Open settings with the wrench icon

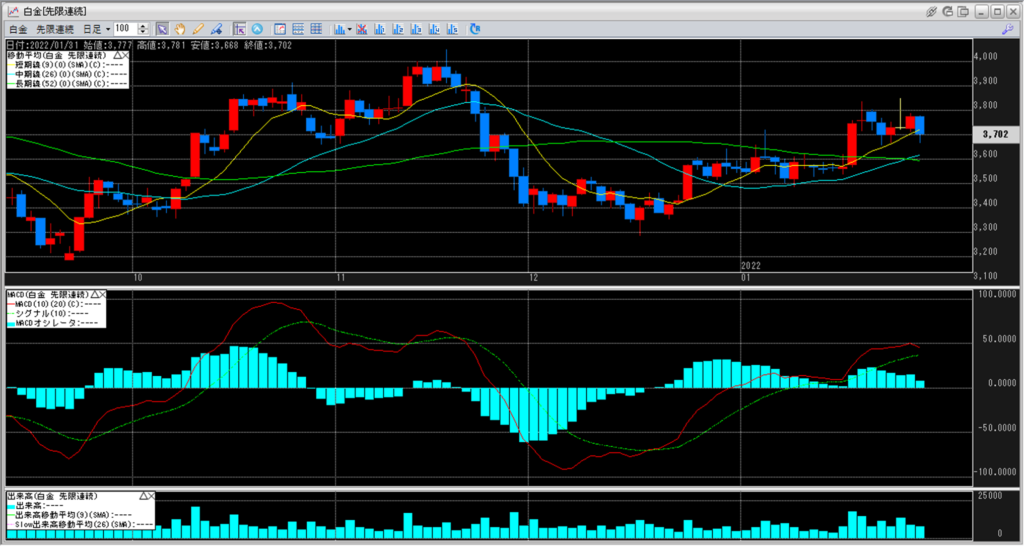coord(1006,29)
